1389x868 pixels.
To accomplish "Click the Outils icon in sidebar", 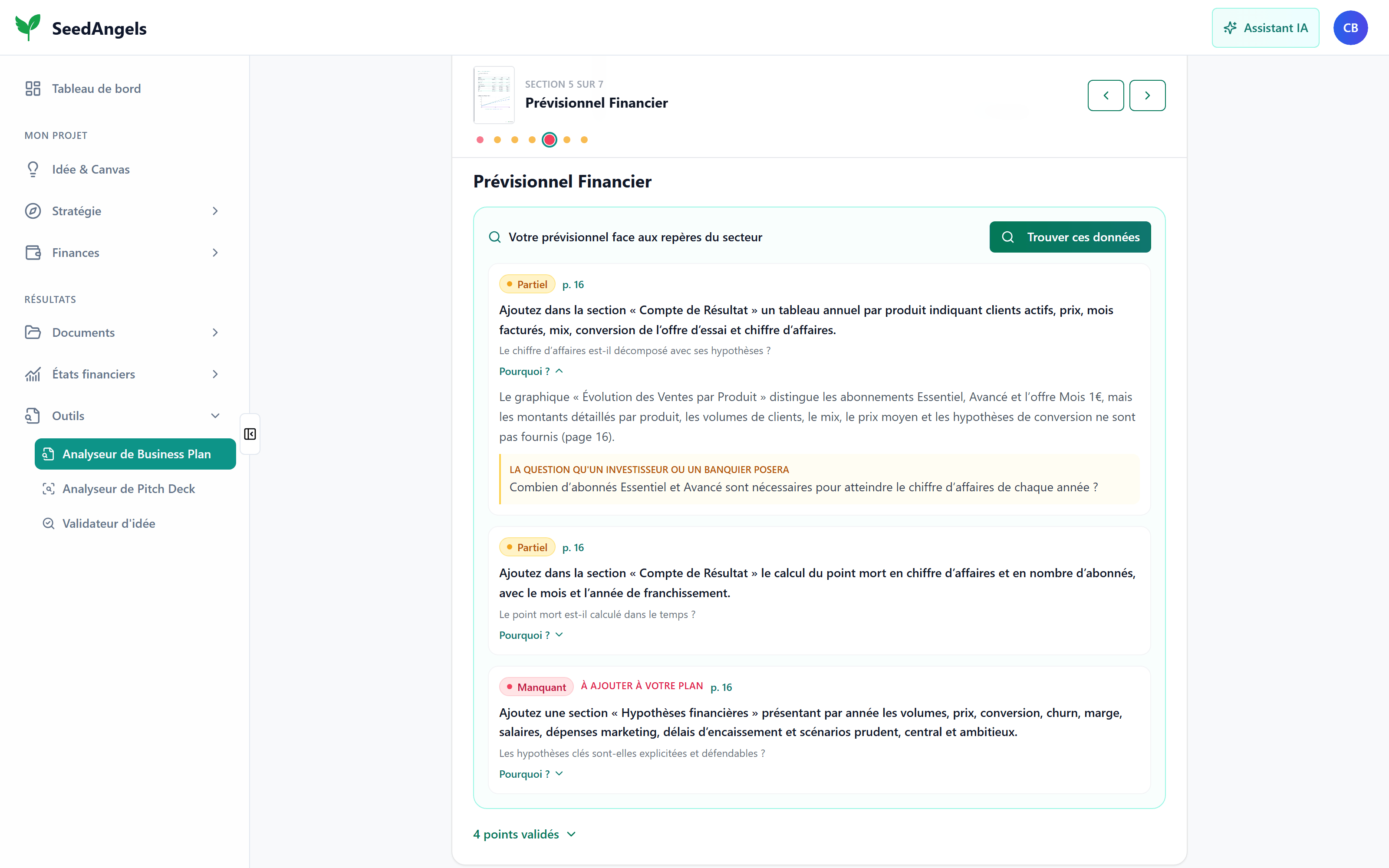I will click(33, 416).
